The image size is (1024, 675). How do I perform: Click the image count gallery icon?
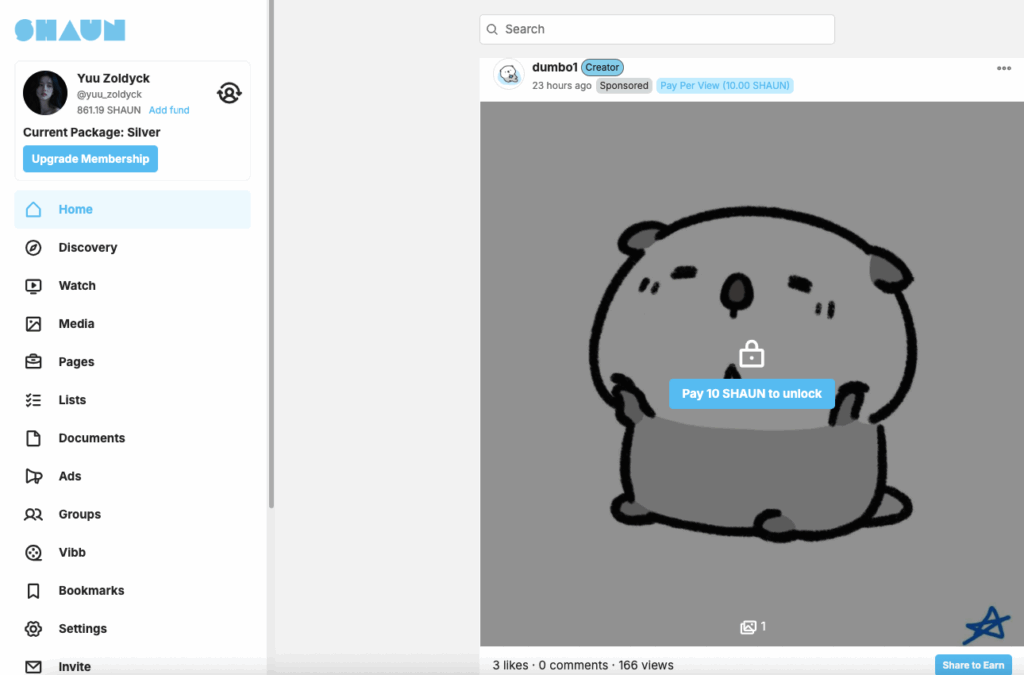pos(748,627)
